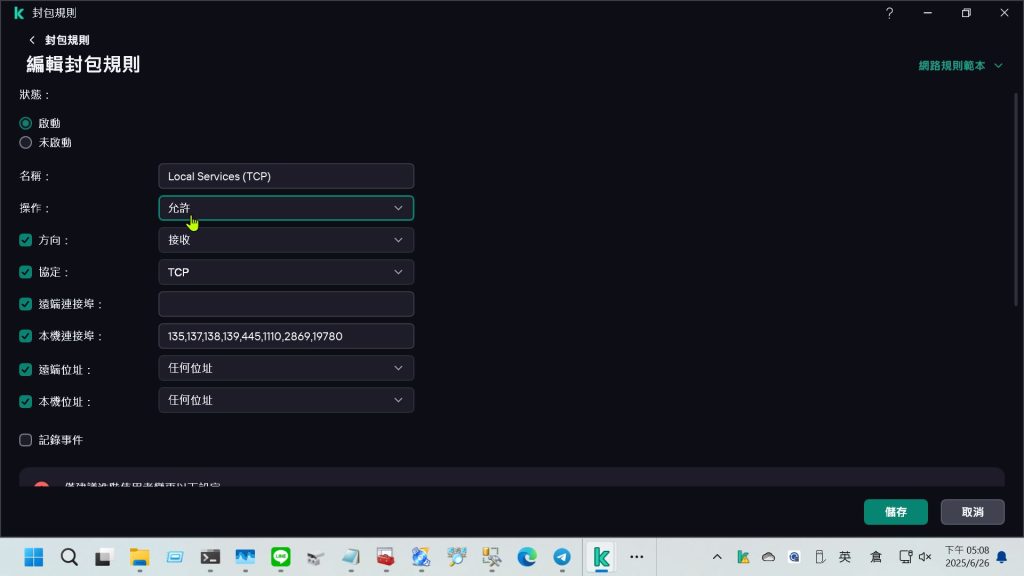Open Telegram from the taskbar
Screen dimensions: 1024x576
point(562,557)
